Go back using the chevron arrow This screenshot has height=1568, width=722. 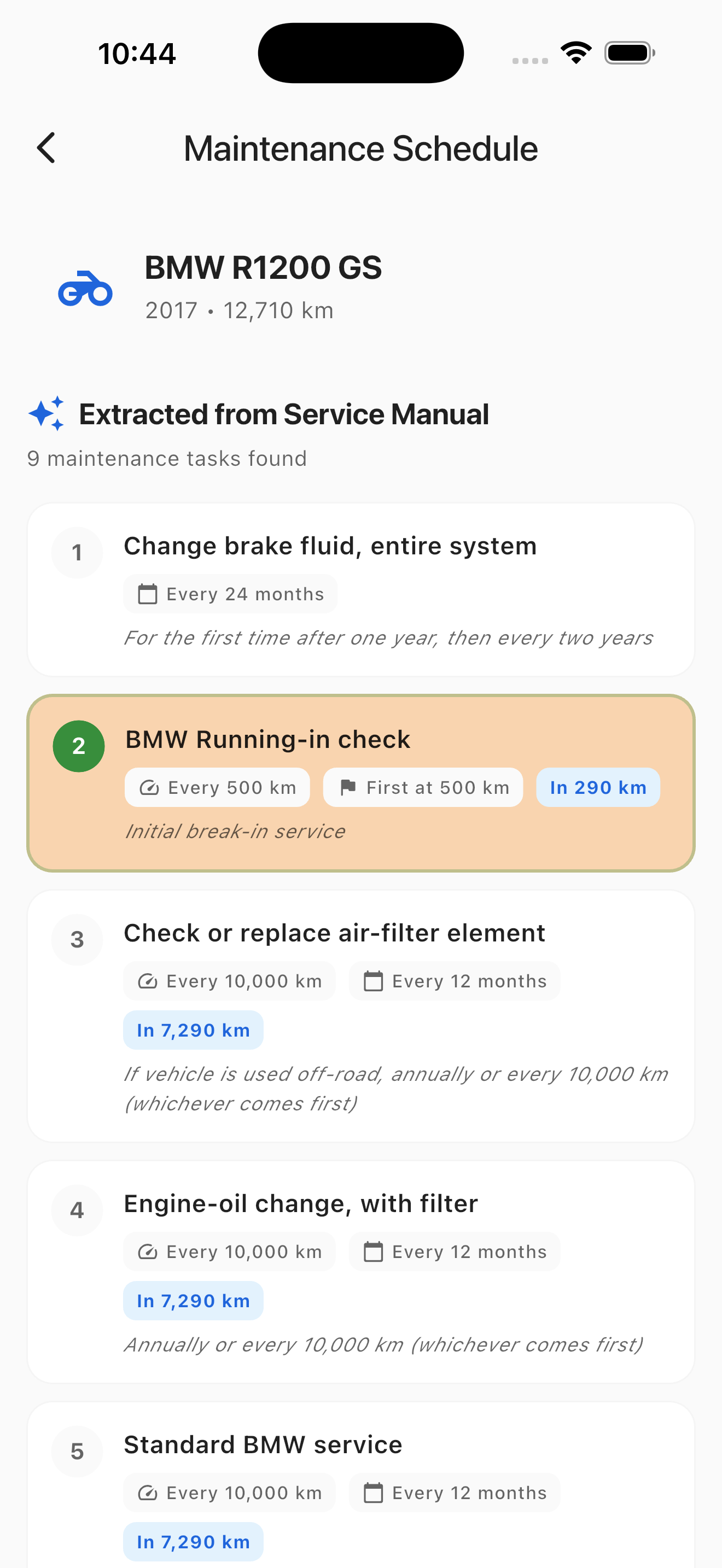45,147
